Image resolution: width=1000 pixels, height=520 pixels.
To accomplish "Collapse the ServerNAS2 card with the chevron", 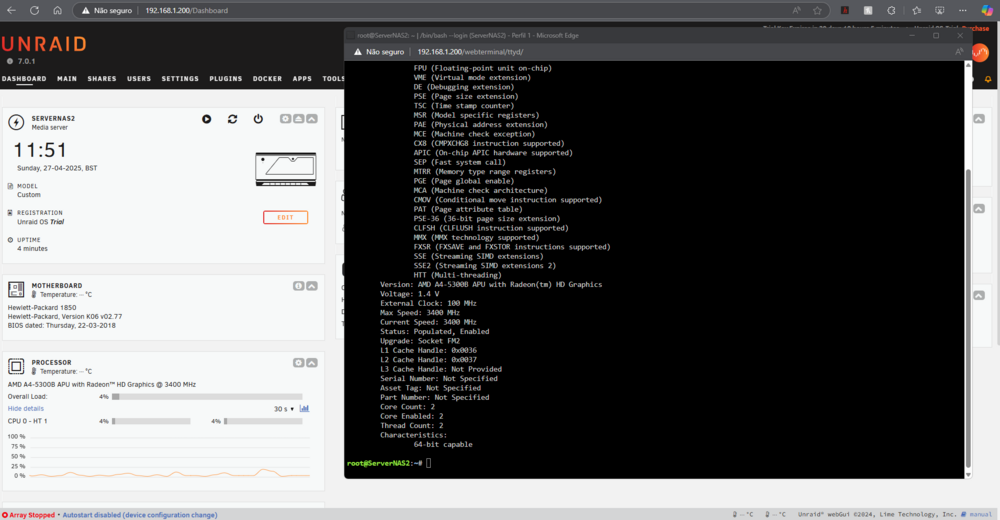I will (x=312, y=119).
